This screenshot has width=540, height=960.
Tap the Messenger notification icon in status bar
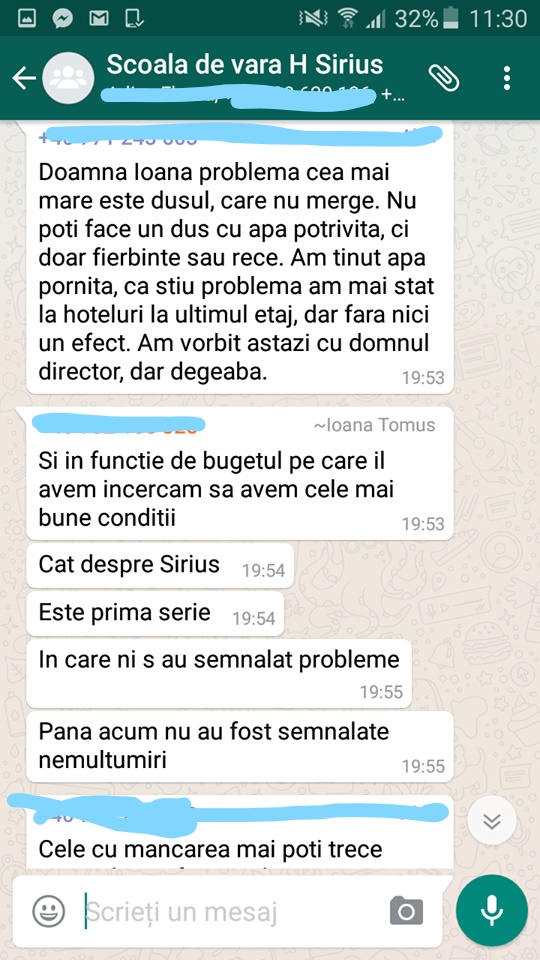[62, 18]
